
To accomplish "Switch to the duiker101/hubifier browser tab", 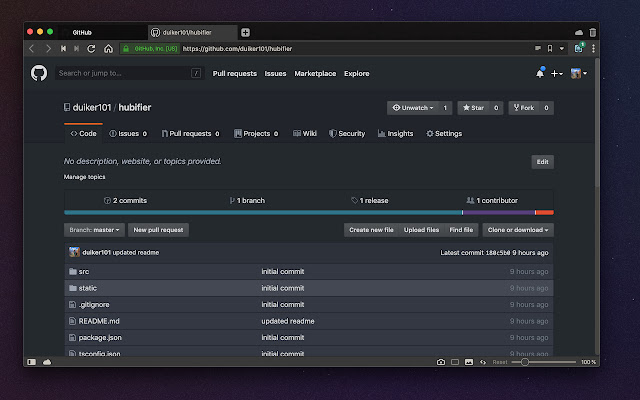I will pos(192,32).
